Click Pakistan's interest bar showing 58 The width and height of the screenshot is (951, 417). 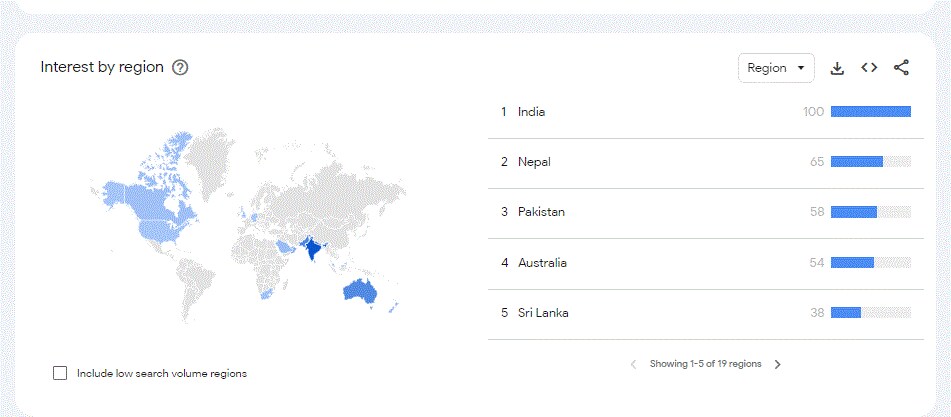click(x=854, y=212)
